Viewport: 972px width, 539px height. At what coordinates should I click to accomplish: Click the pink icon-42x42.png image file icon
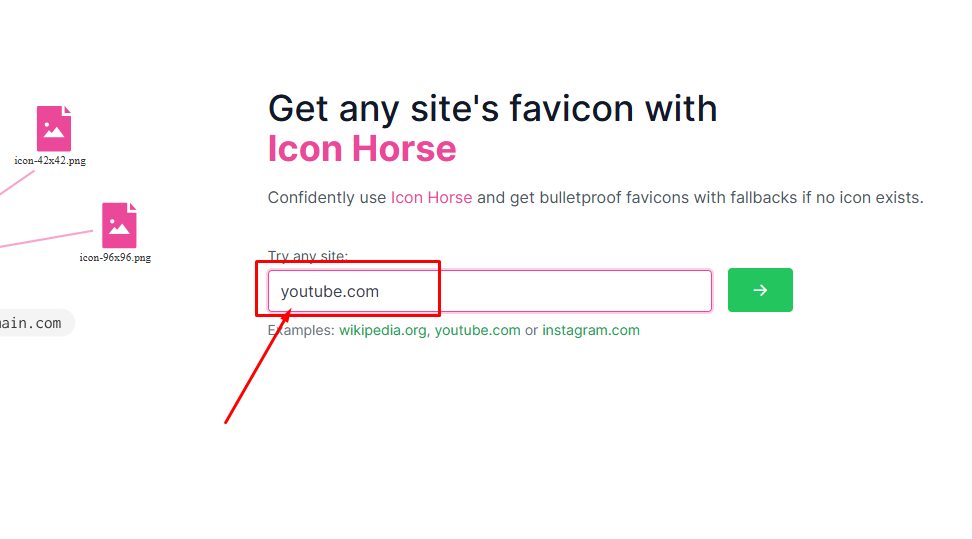[54, 128]
